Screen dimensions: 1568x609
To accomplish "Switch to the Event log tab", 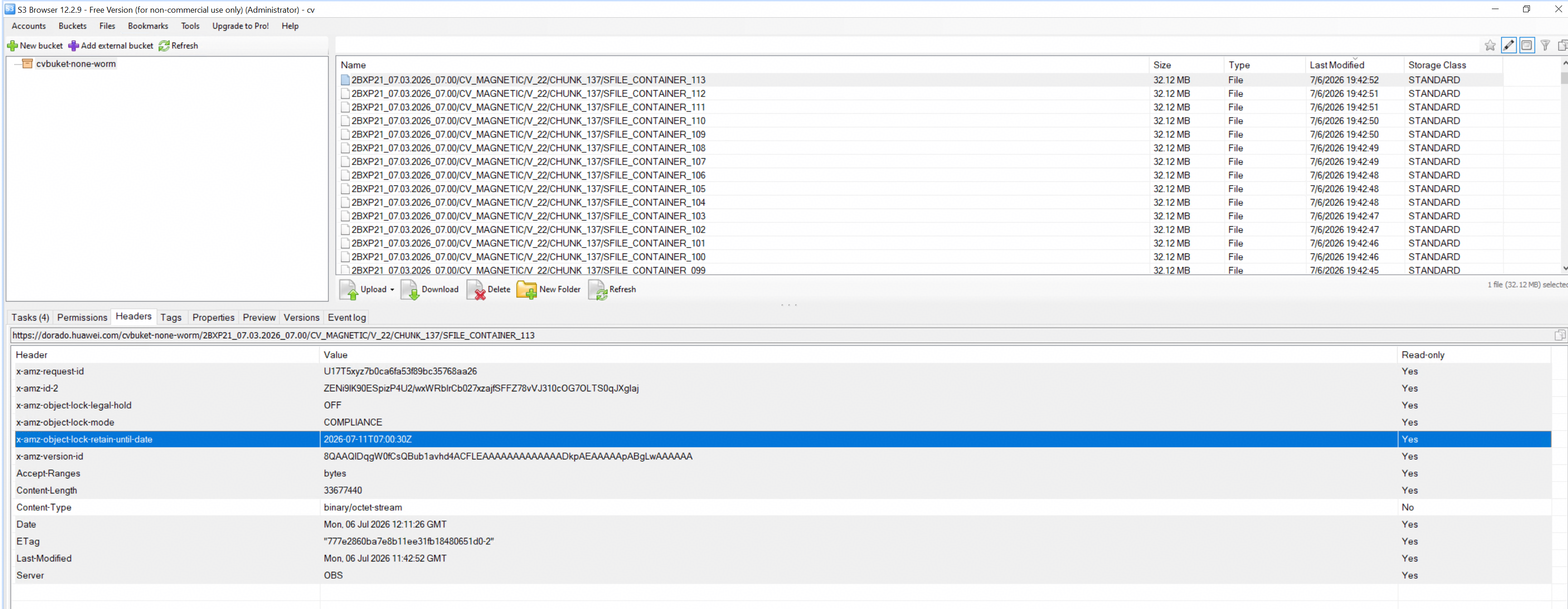I will 347,317.
